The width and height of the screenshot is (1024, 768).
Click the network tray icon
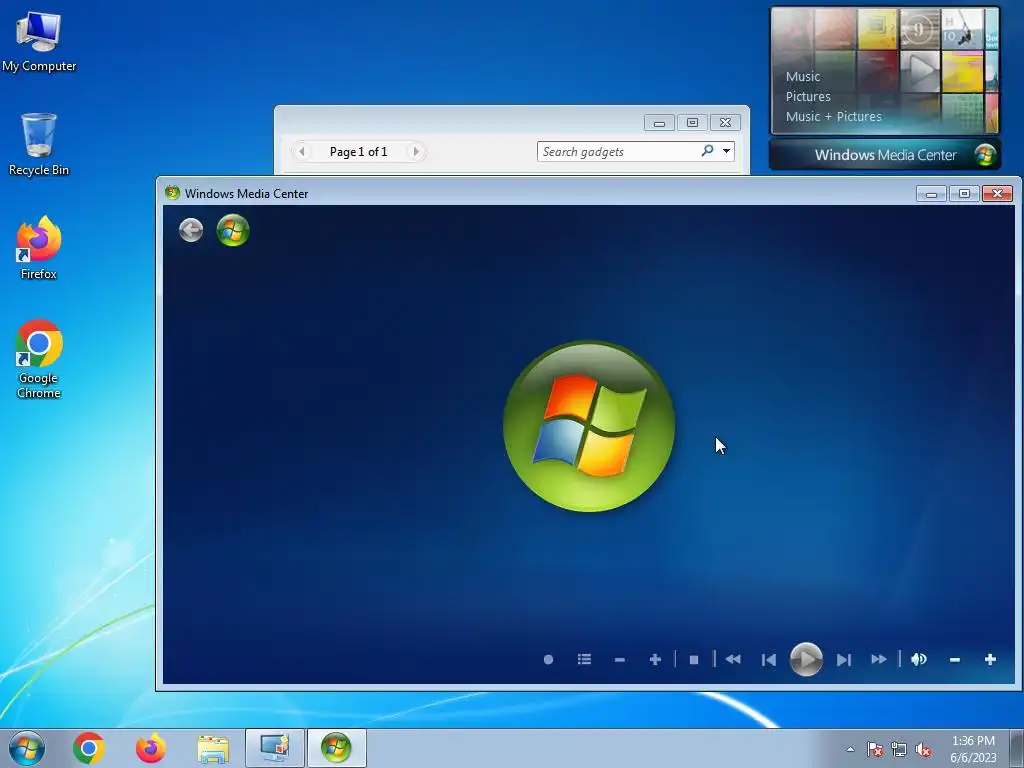click(x=899, y=750)
